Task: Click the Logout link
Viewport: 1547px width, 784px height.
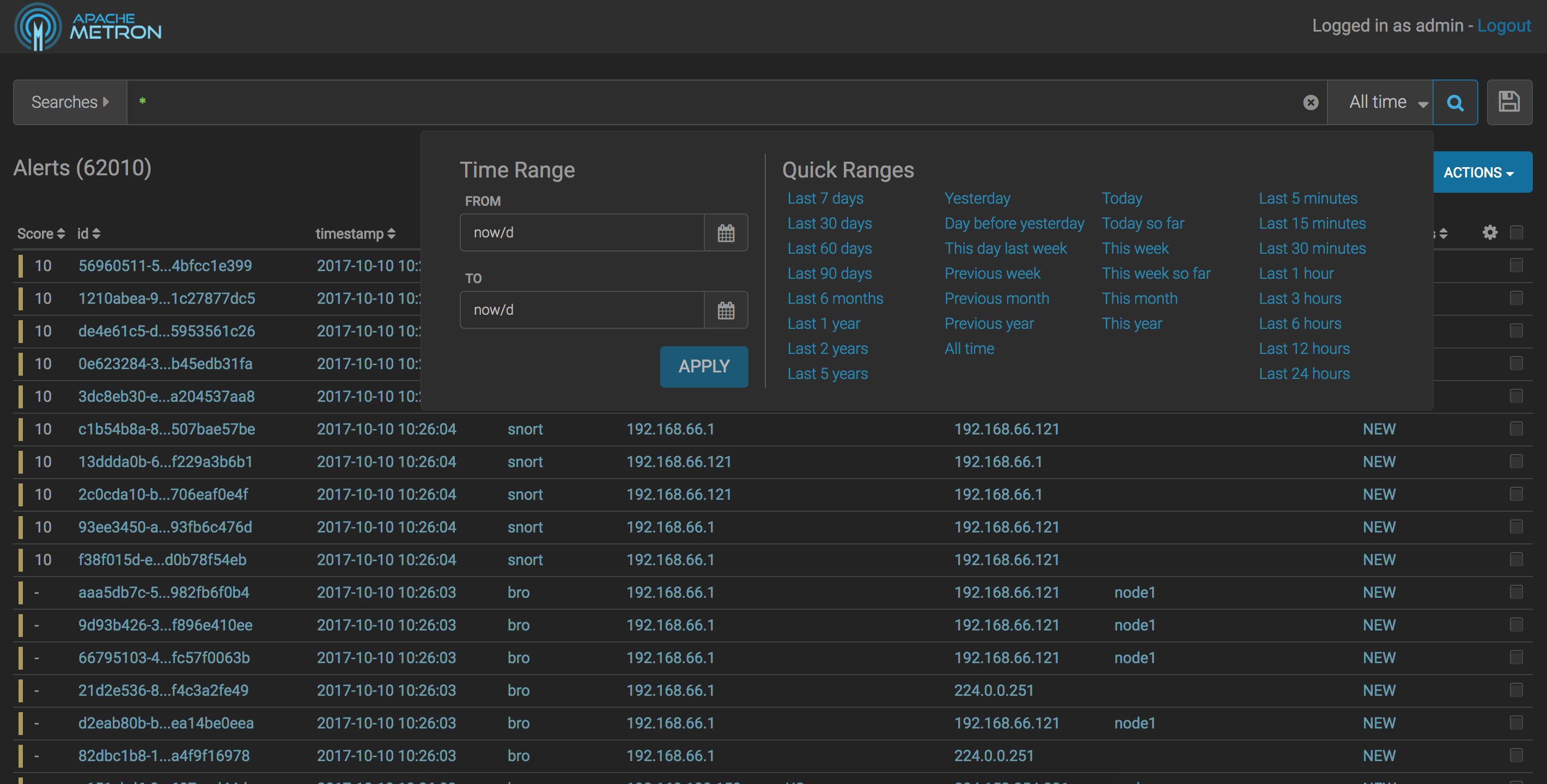Action: (x=1503, y=25)
